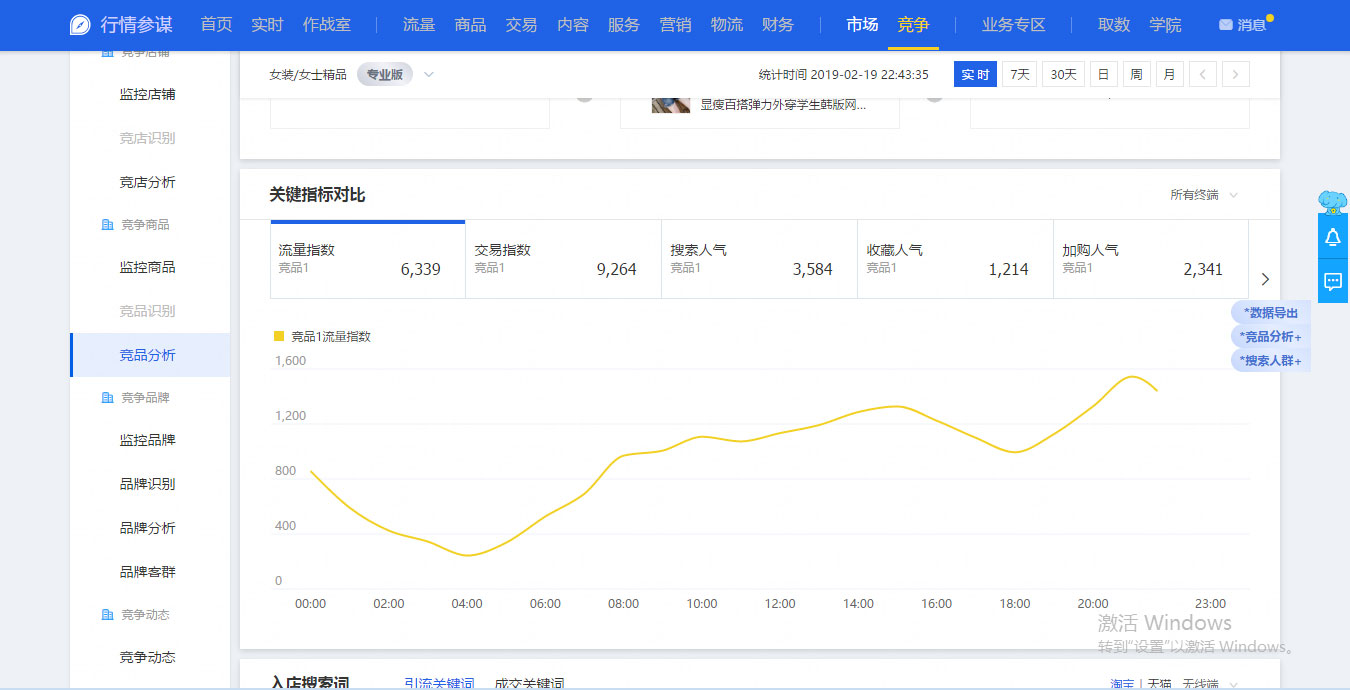The width and height of the screenshot is (1350, 690).
Task: Switch time range to 7天
Action: pos(1019,74)
